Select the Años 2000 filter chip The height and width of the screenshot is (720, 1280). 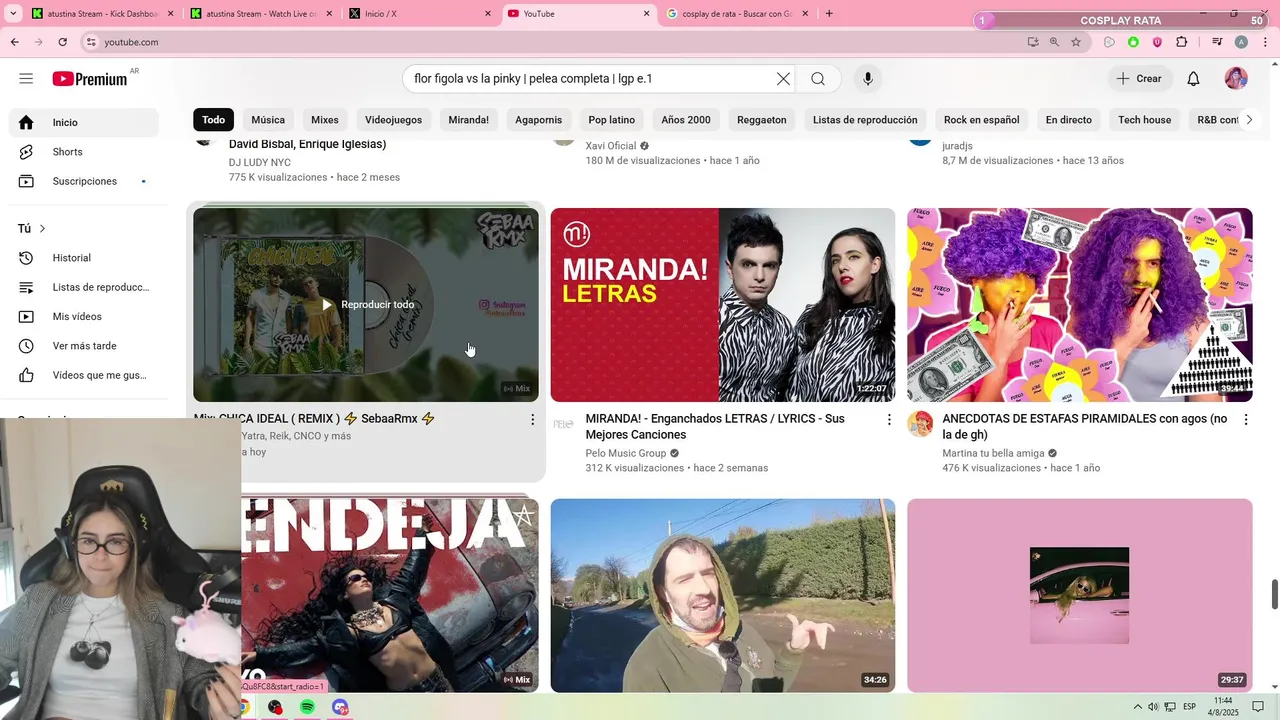(x=686, y=120)
